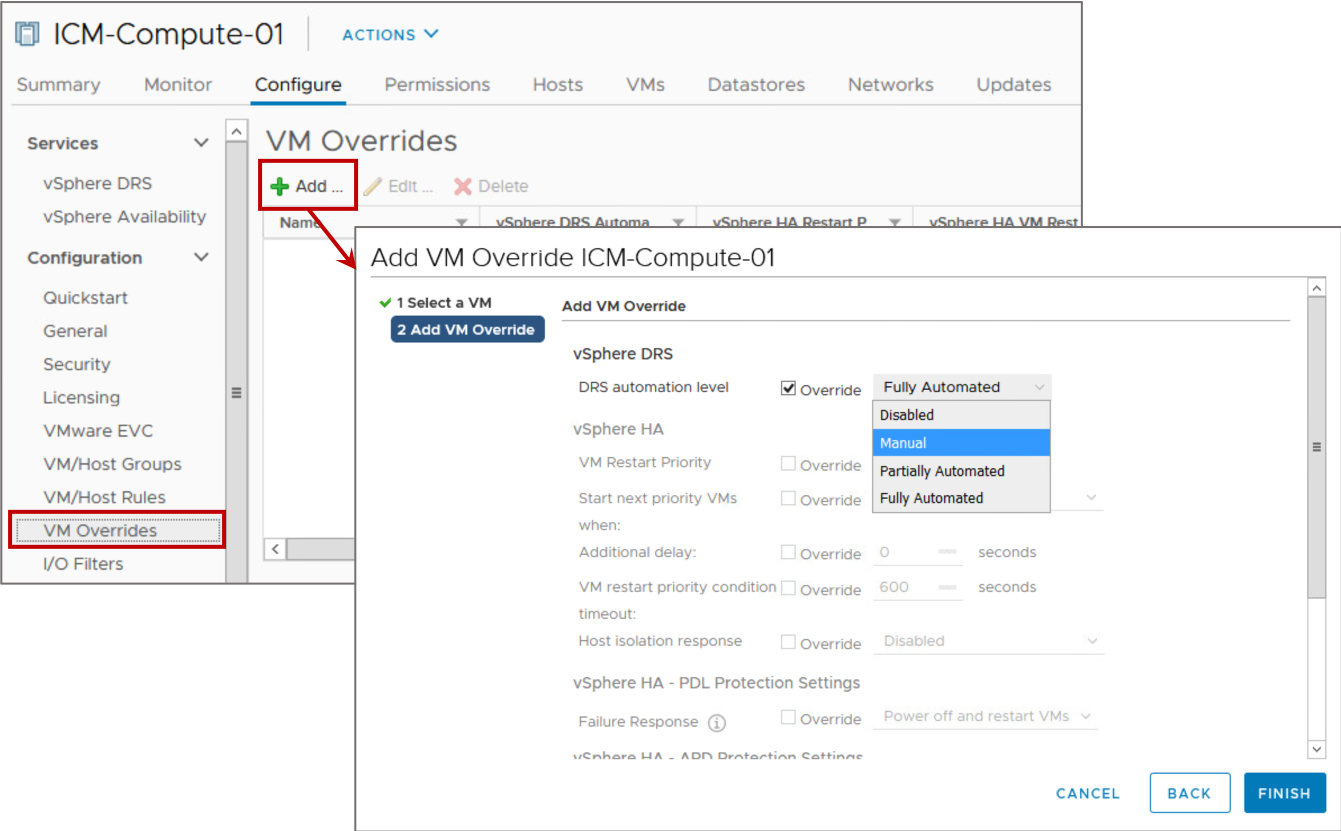Click the green plus Add icon

click(280, 186)
